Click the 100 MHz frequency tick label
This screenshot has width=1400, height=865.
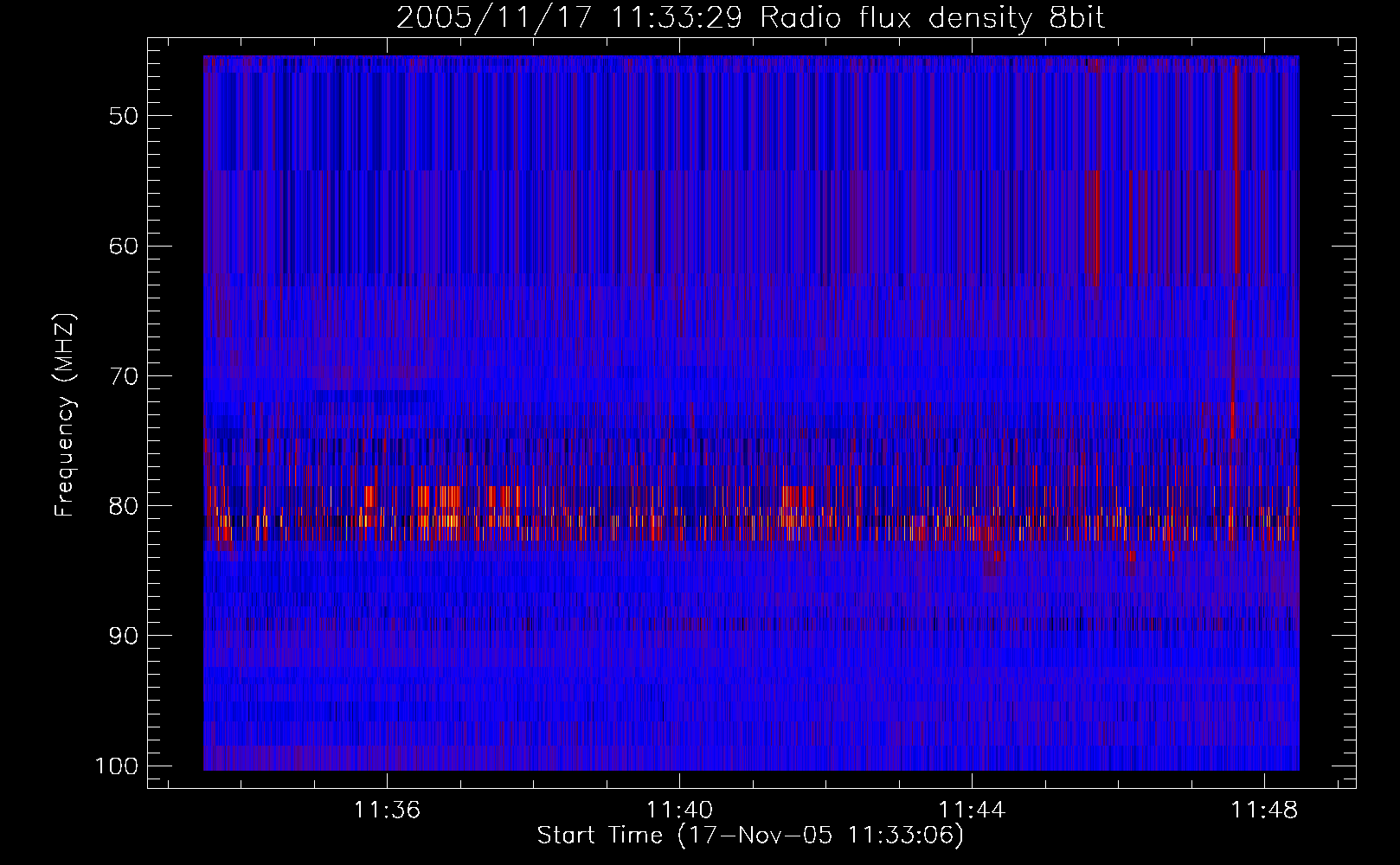click(116, 766)
